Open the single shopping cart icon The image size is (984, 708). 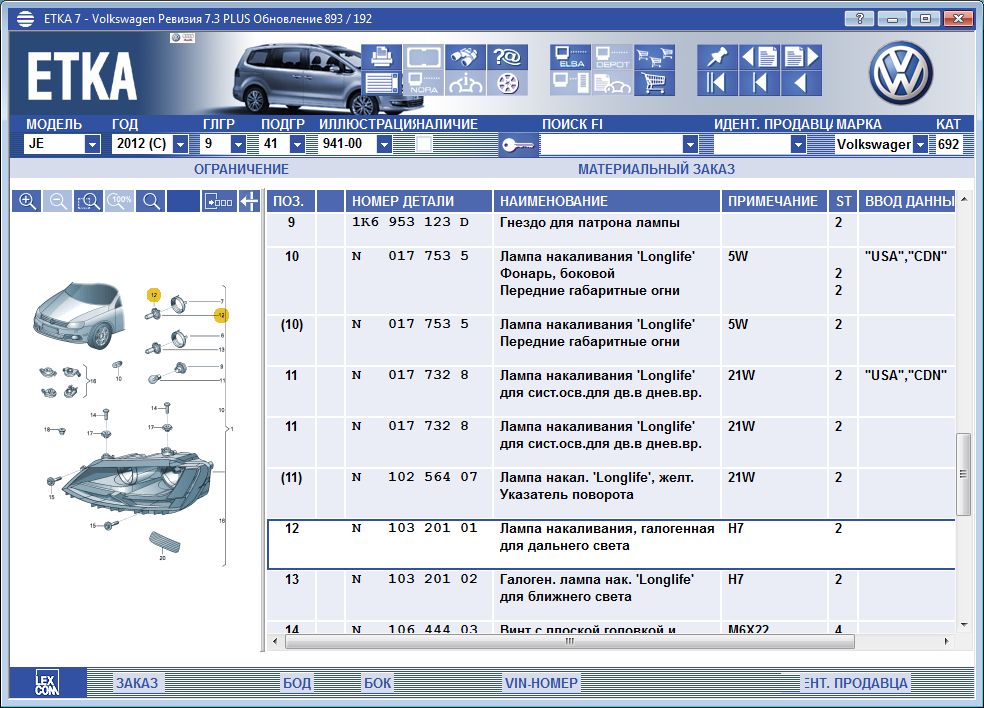654,83
